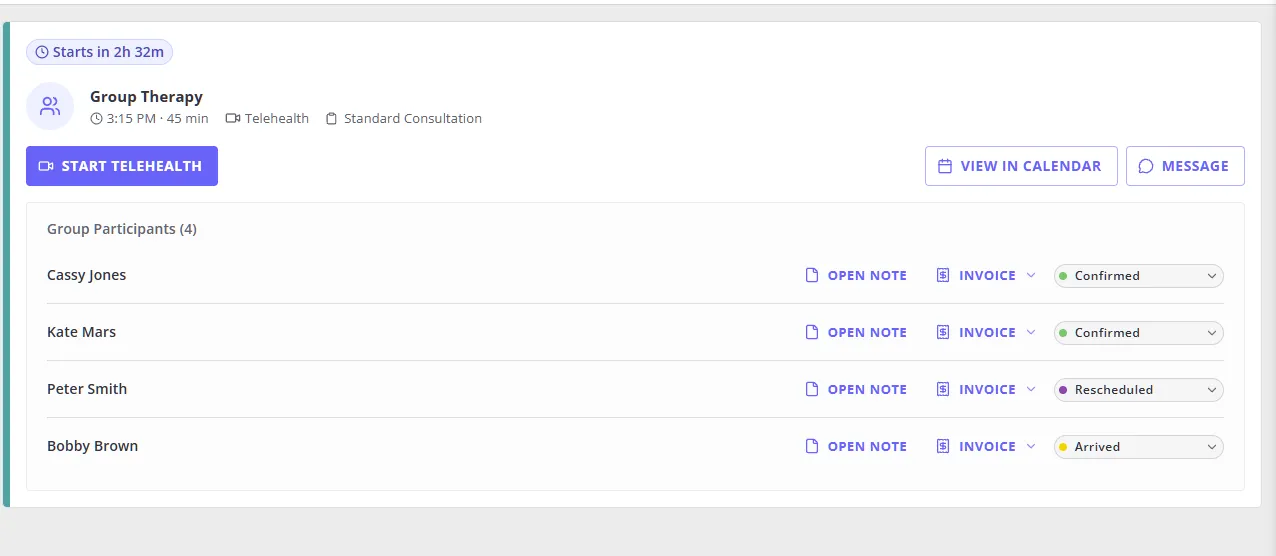Click the 3:15 PM · 45 min text

point(158,119)
